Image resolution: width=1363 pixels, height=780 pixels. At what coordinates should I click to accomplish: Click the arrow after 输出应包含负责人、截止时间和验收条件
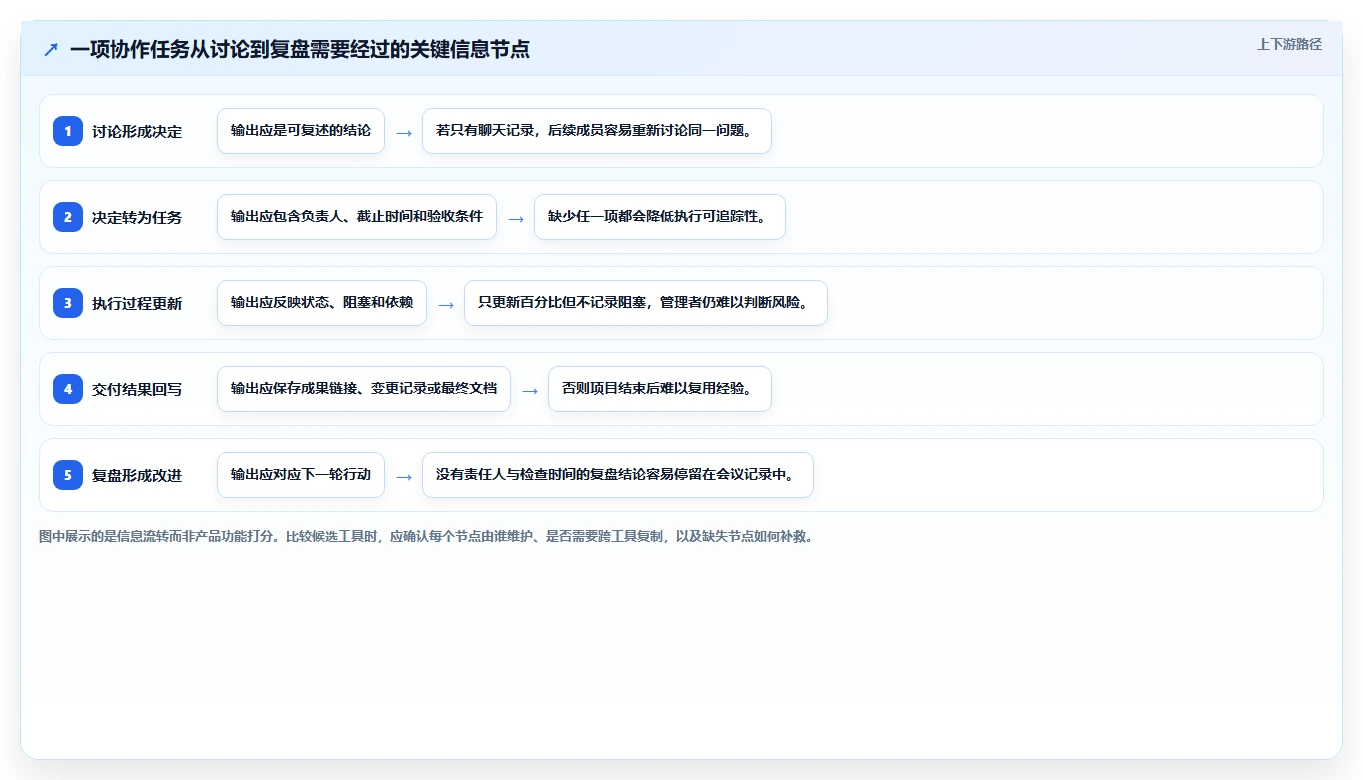click(516, 218)
